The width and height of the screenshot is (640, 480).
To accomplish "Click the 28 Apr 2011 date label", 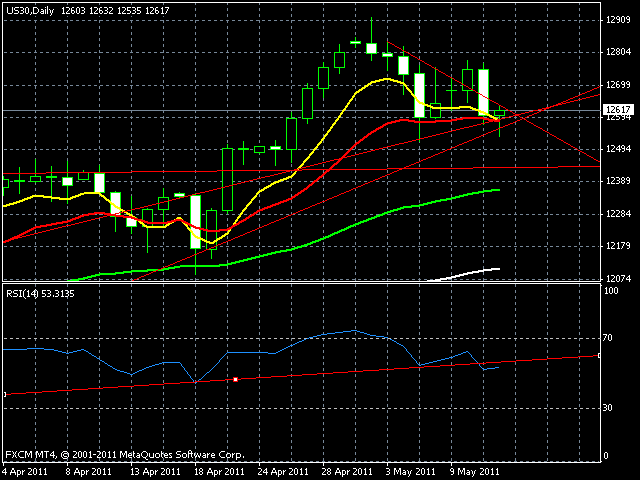I will pyautogui.click(x=346, y=470).
